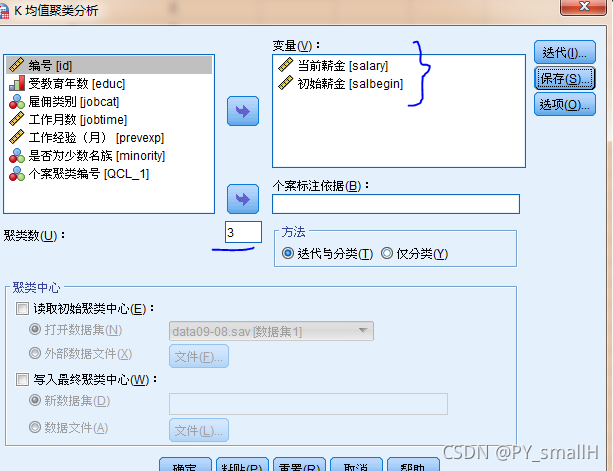Choose the 迭代与分类 radio option

click(x=288, y=253)
